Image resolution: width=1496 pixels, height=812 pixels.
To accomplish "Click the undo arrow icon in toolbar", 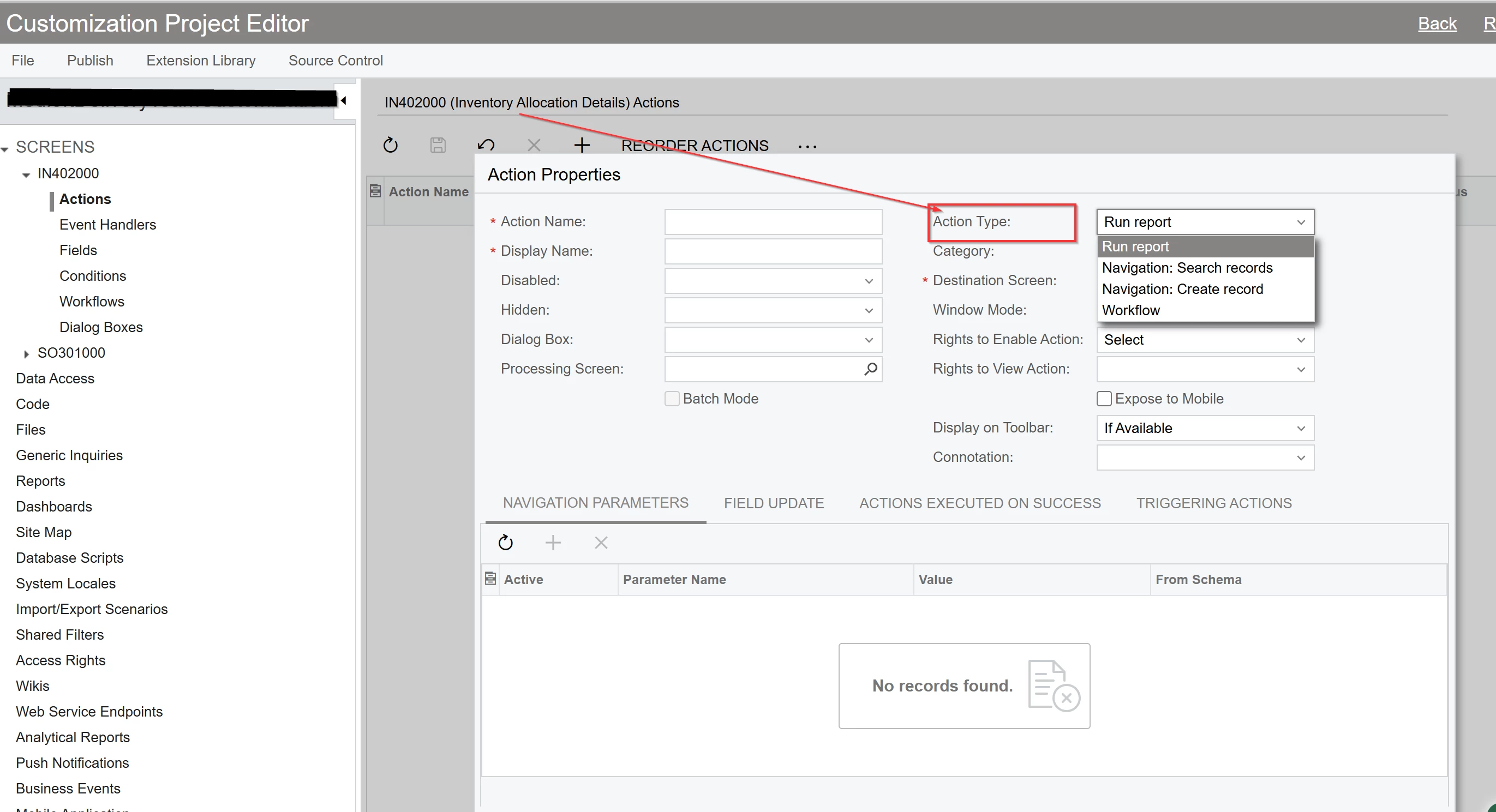I will pyautogui.click(x=486, y=145).
